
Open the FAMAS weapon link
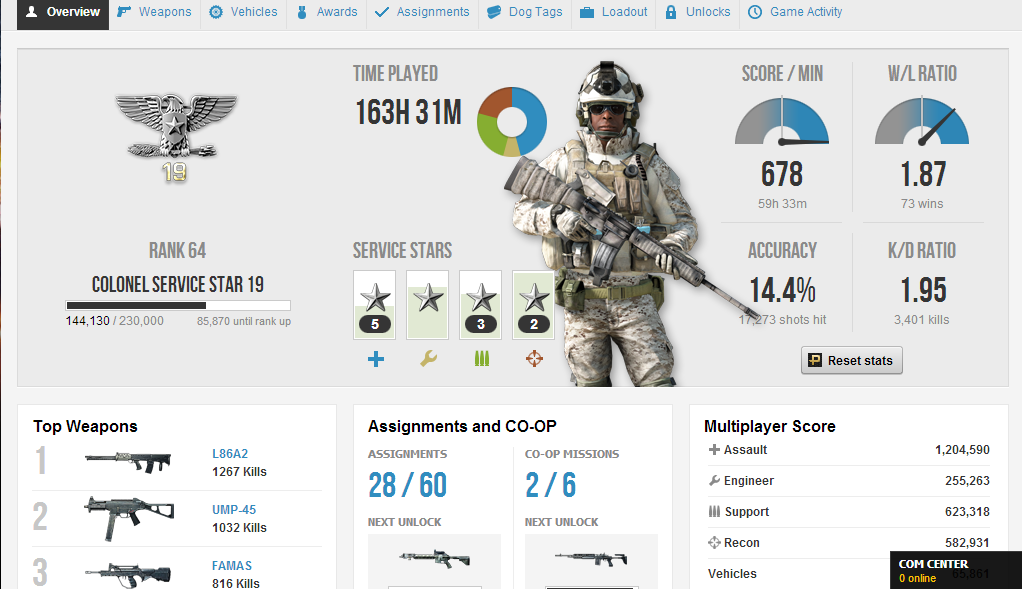pyautogui.click(x=231, y=566)
